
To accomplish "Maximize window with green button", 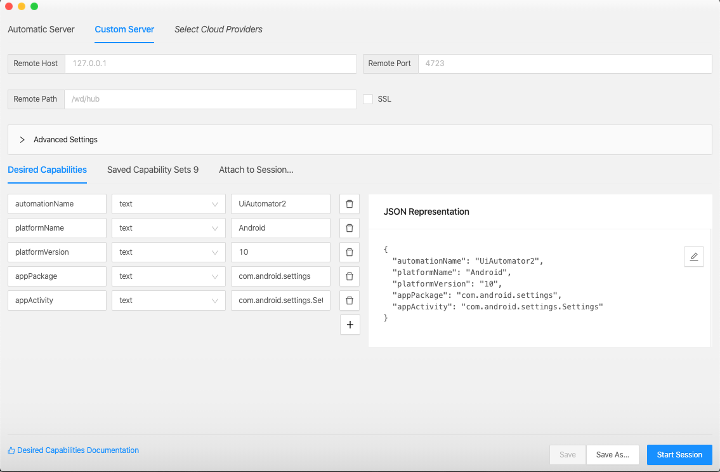I will coord(34,6).
